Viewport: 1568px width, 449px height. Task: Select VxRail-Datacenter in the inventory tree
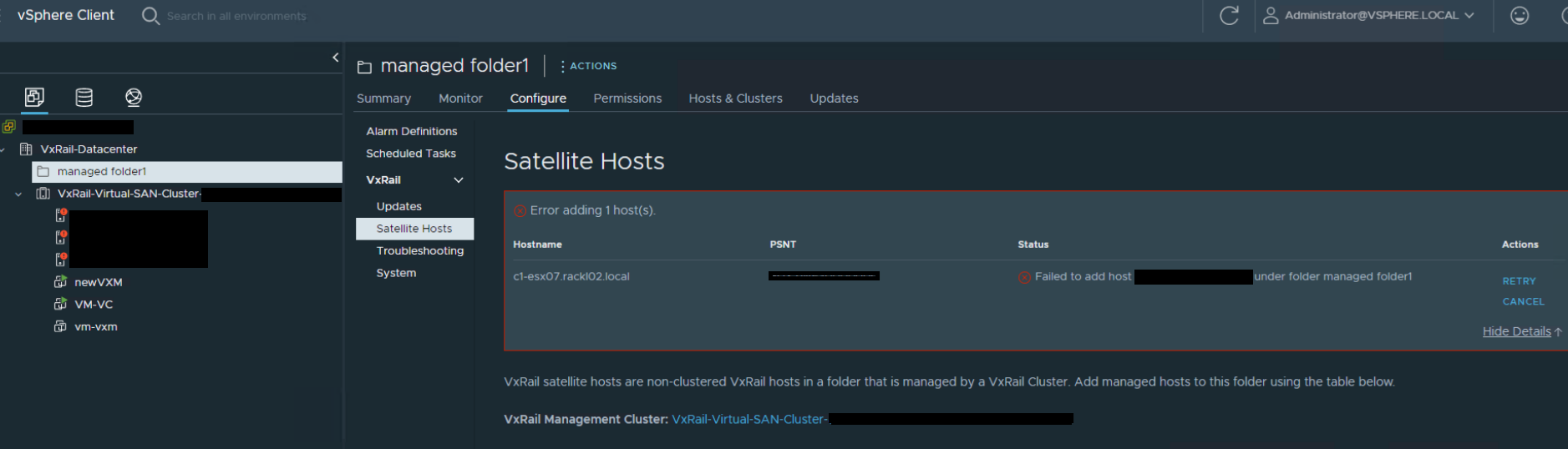89,149
